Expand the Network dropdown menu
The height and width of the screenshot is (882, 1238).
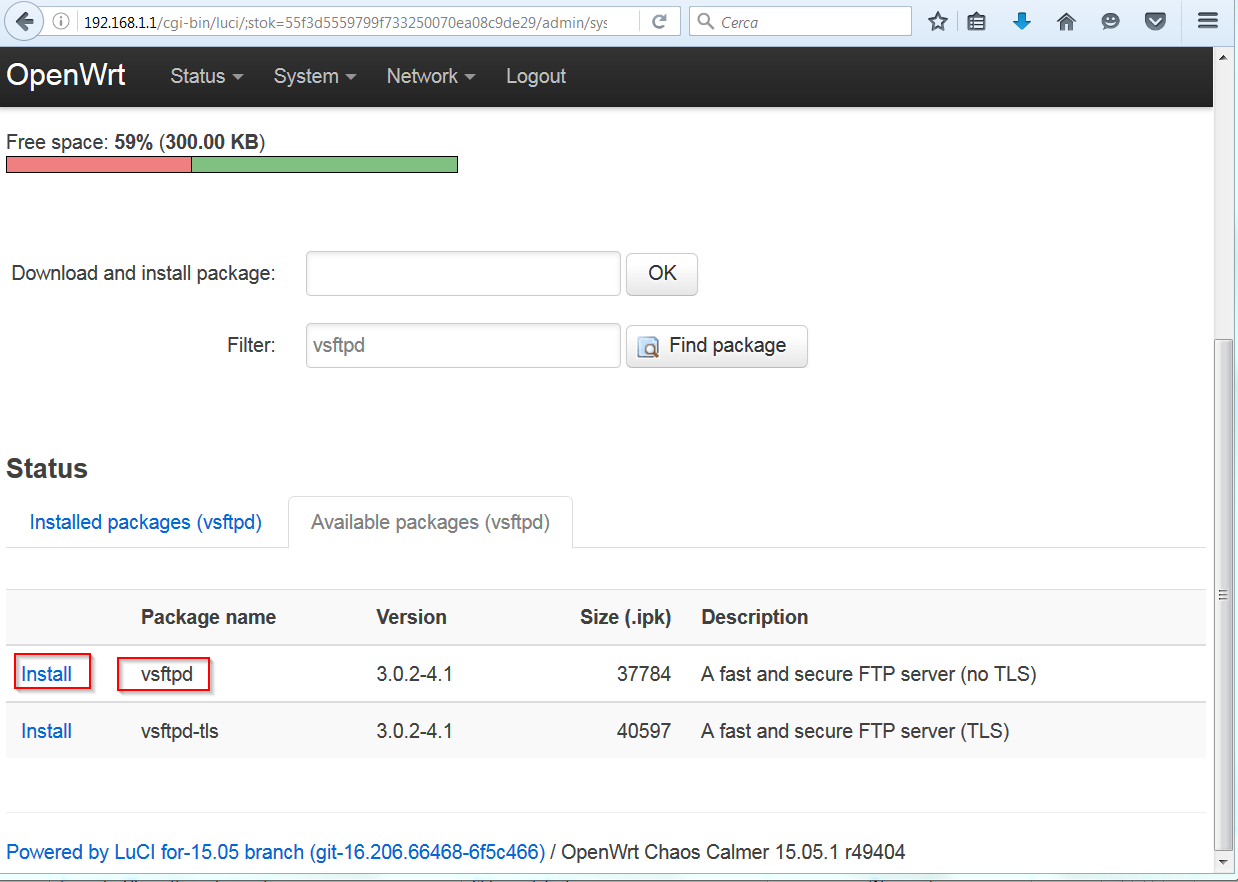[430, 76]
